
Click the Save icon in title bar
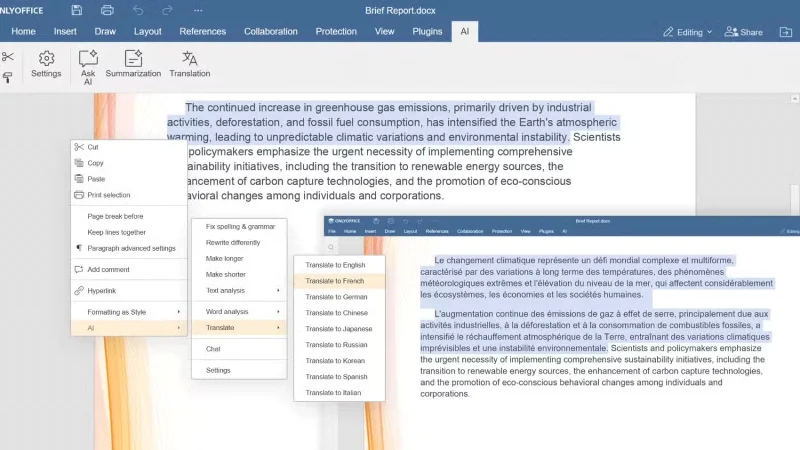(x=77, y=10)
